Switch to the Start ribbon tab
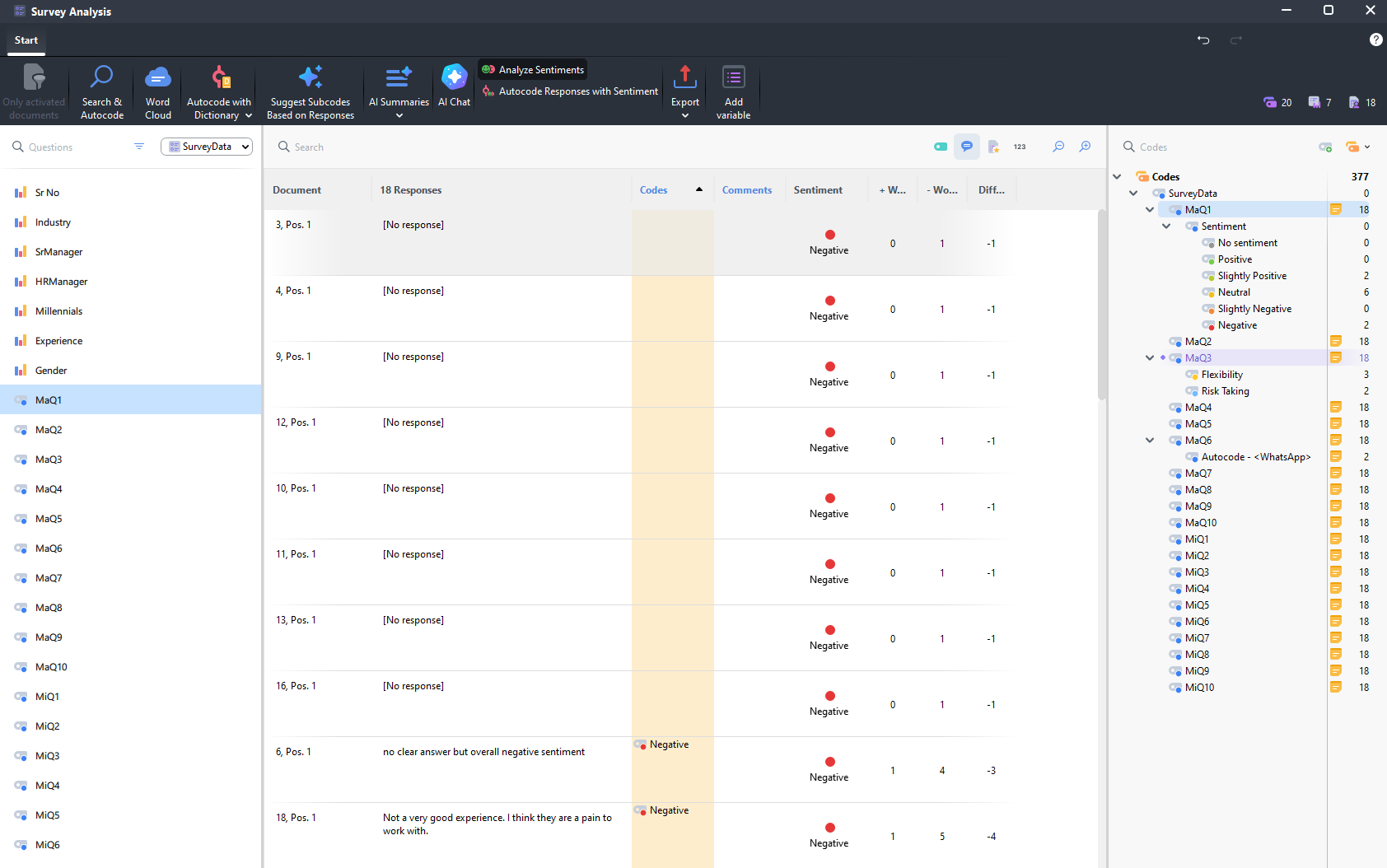 26,40
